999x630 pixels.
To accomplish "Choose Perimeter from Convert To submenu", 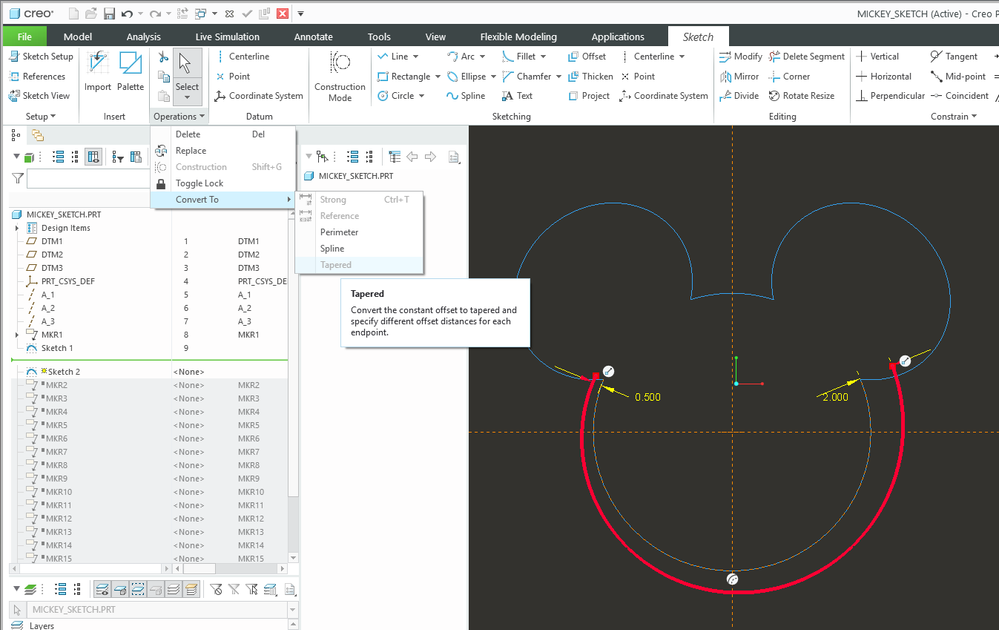I will (339, 232).
